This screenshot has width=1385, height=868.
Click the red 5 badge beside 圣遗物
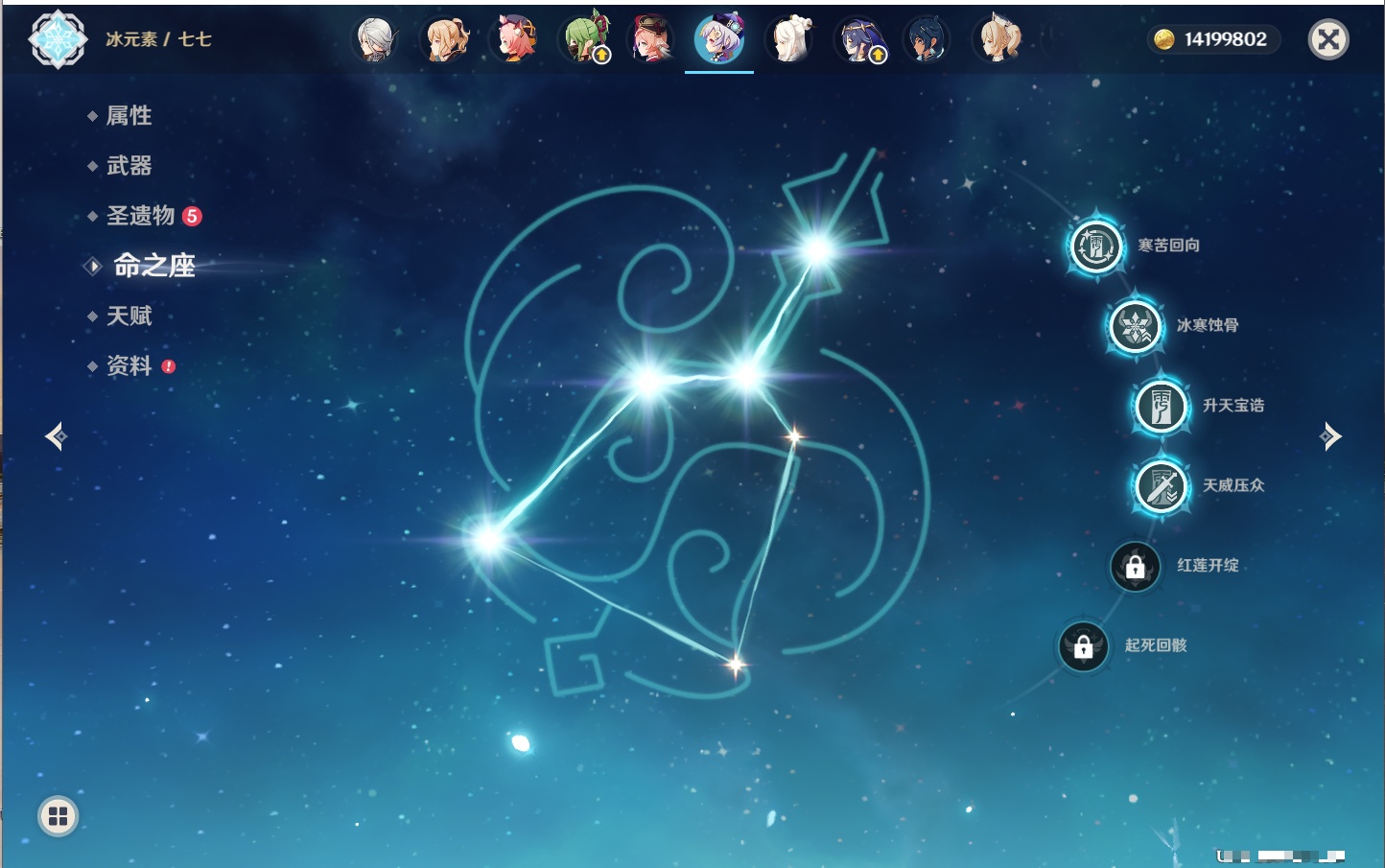(x=192, y=216)
